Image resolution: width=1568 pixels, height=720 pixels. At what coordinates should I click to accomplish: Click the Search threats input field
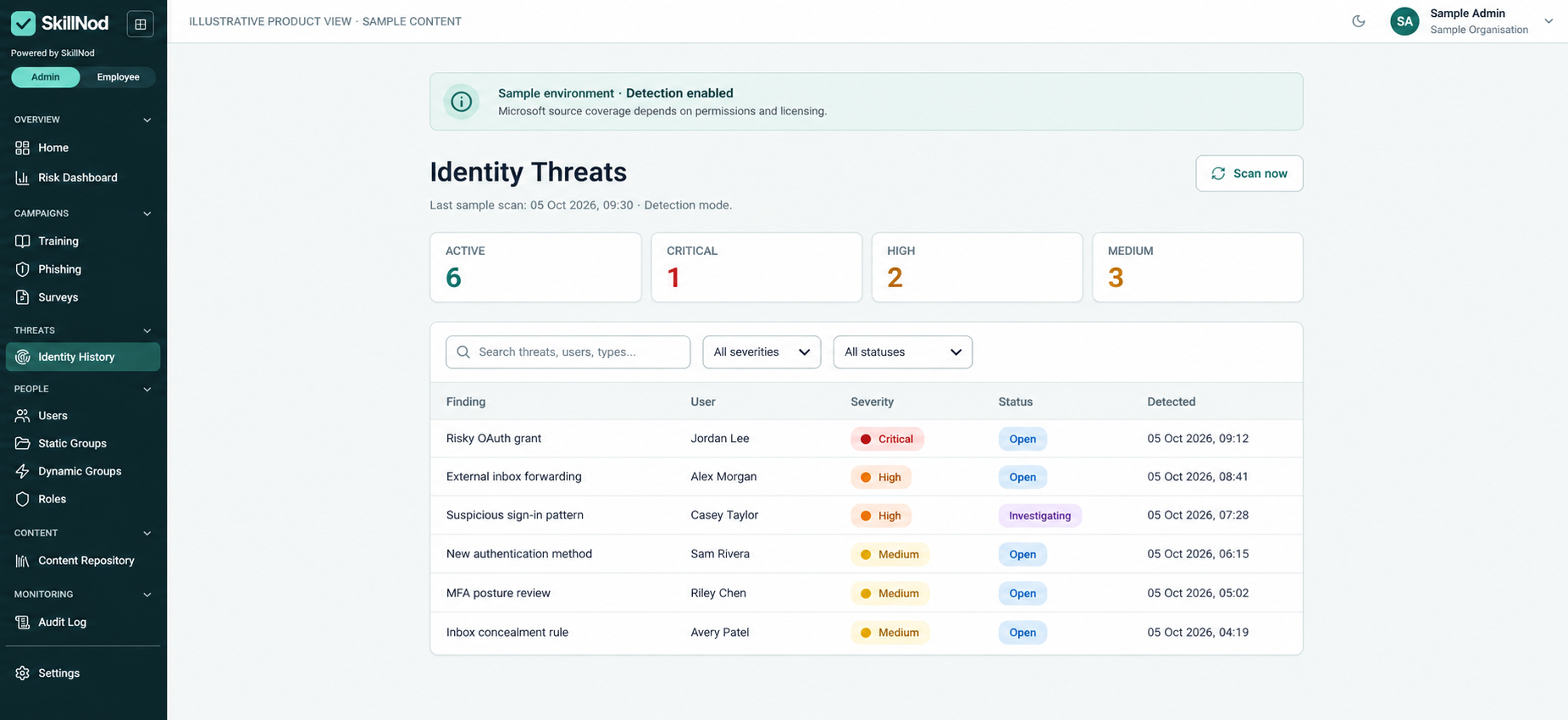click(x=568, y=352)
